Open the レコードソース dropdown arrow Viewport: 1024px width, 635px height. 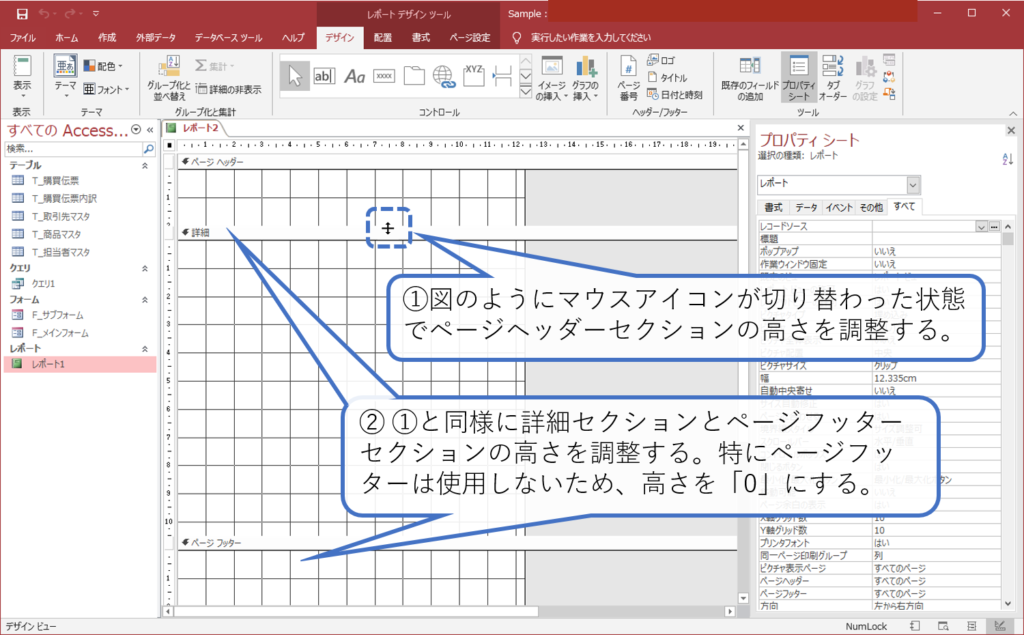tap(981, 227)
